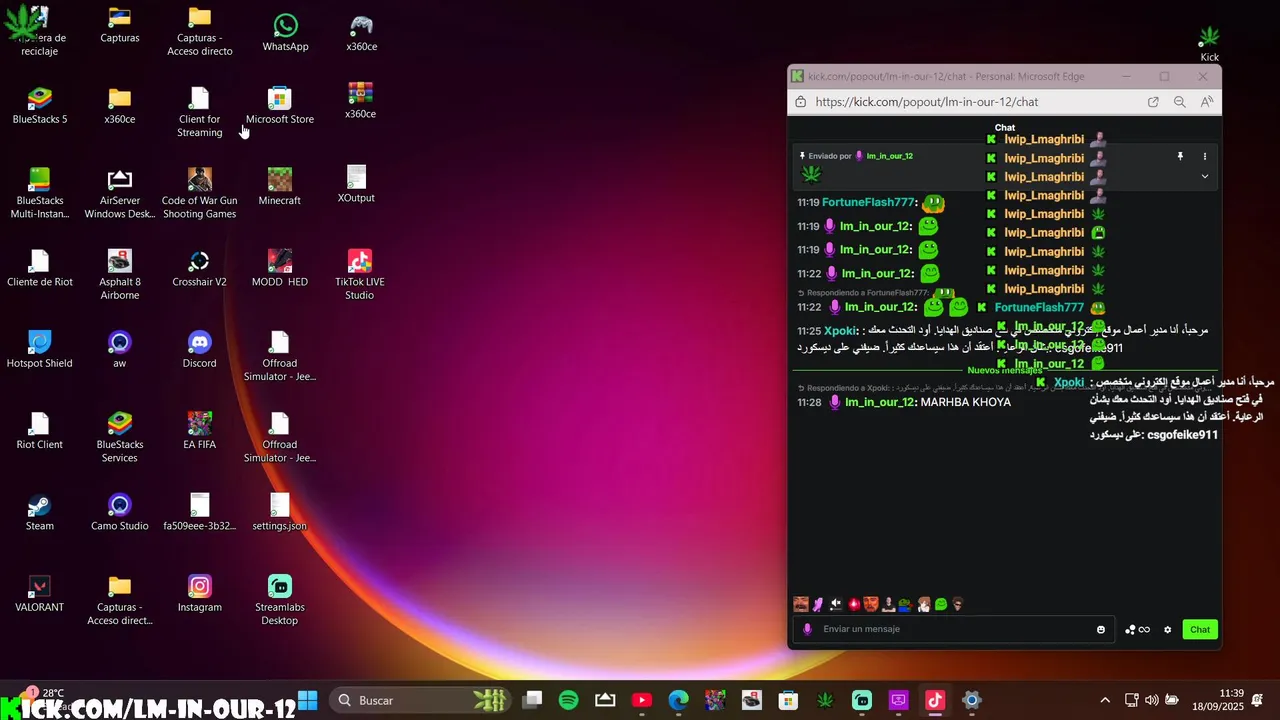
Task: Open the aw desktop shortcut
Action: click(120, 350)
